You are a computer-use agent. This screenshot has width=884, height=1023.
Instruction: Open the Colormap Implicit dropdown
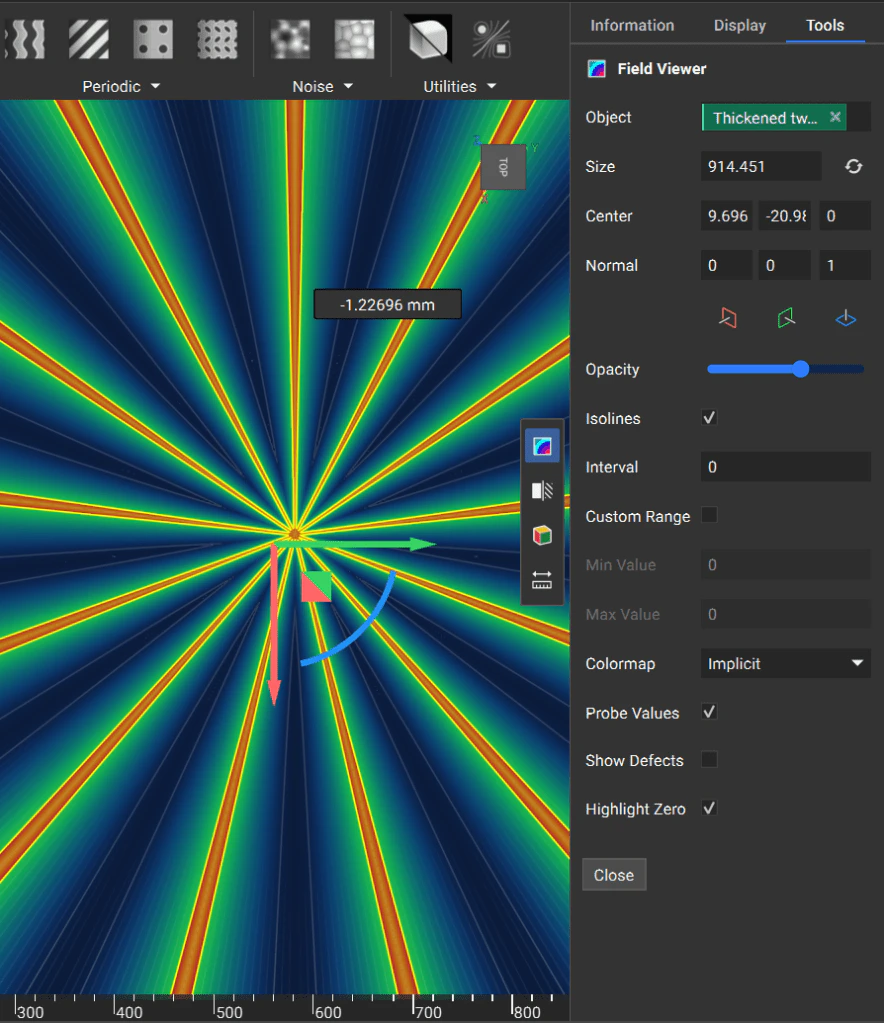pos(785,664)
